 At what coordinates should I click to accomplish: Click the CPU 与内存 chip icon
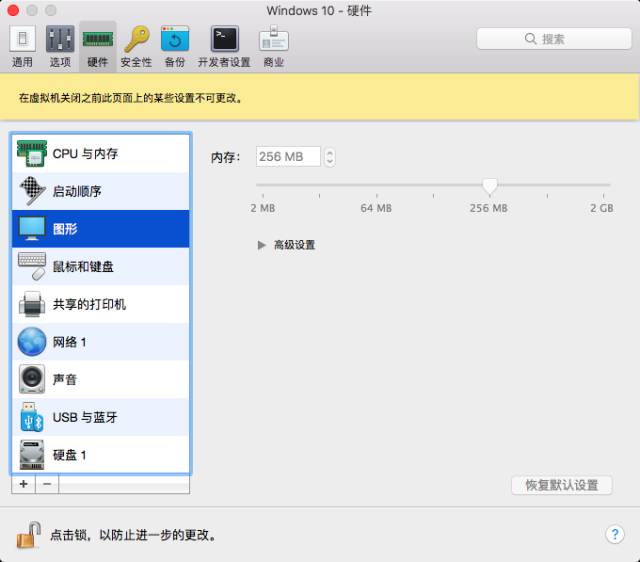coord(32,153)
